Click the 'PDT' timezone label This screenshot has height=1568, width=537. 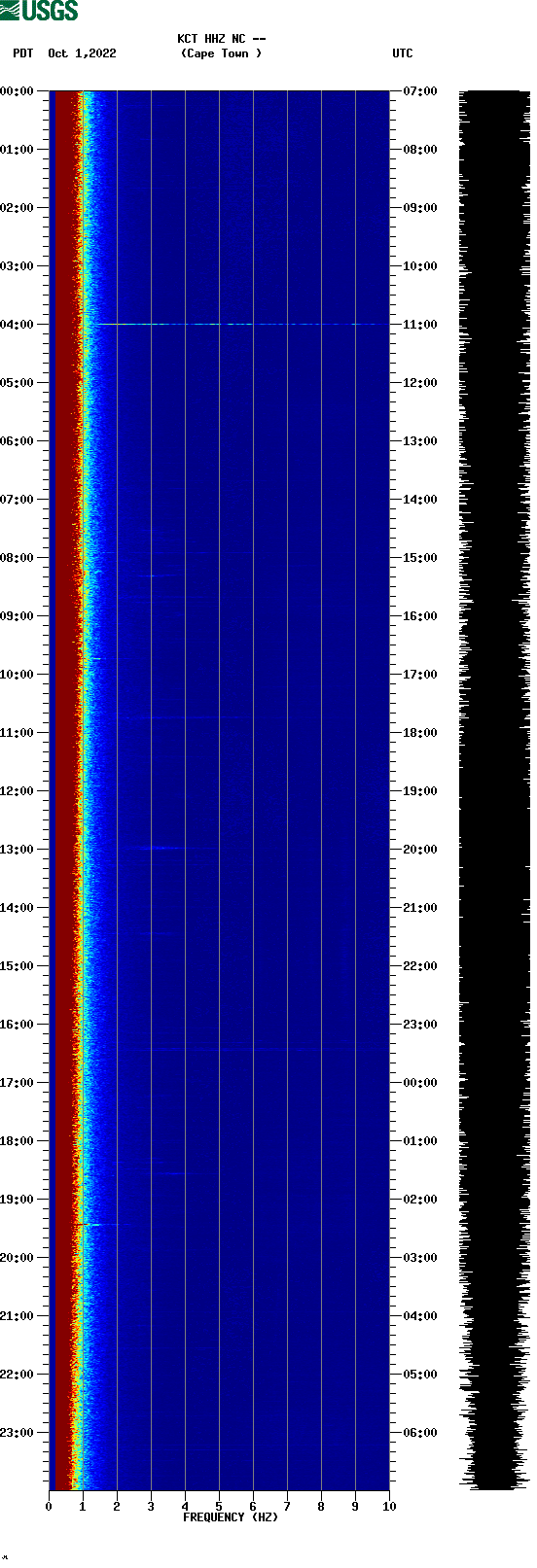[x=22, y=53]
